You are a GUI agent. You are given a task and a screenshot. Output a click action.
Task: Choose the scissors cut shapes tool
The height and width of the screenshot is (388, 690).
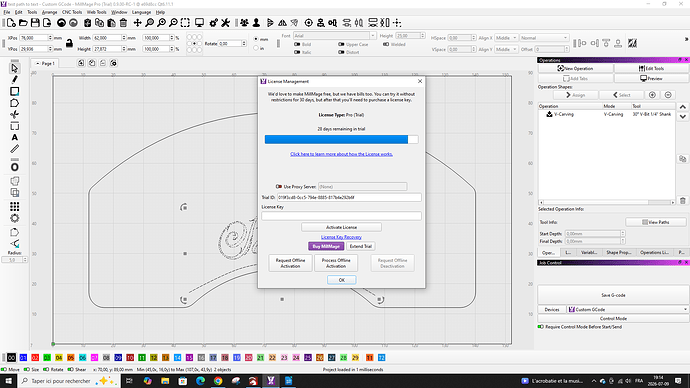point(15,114)
